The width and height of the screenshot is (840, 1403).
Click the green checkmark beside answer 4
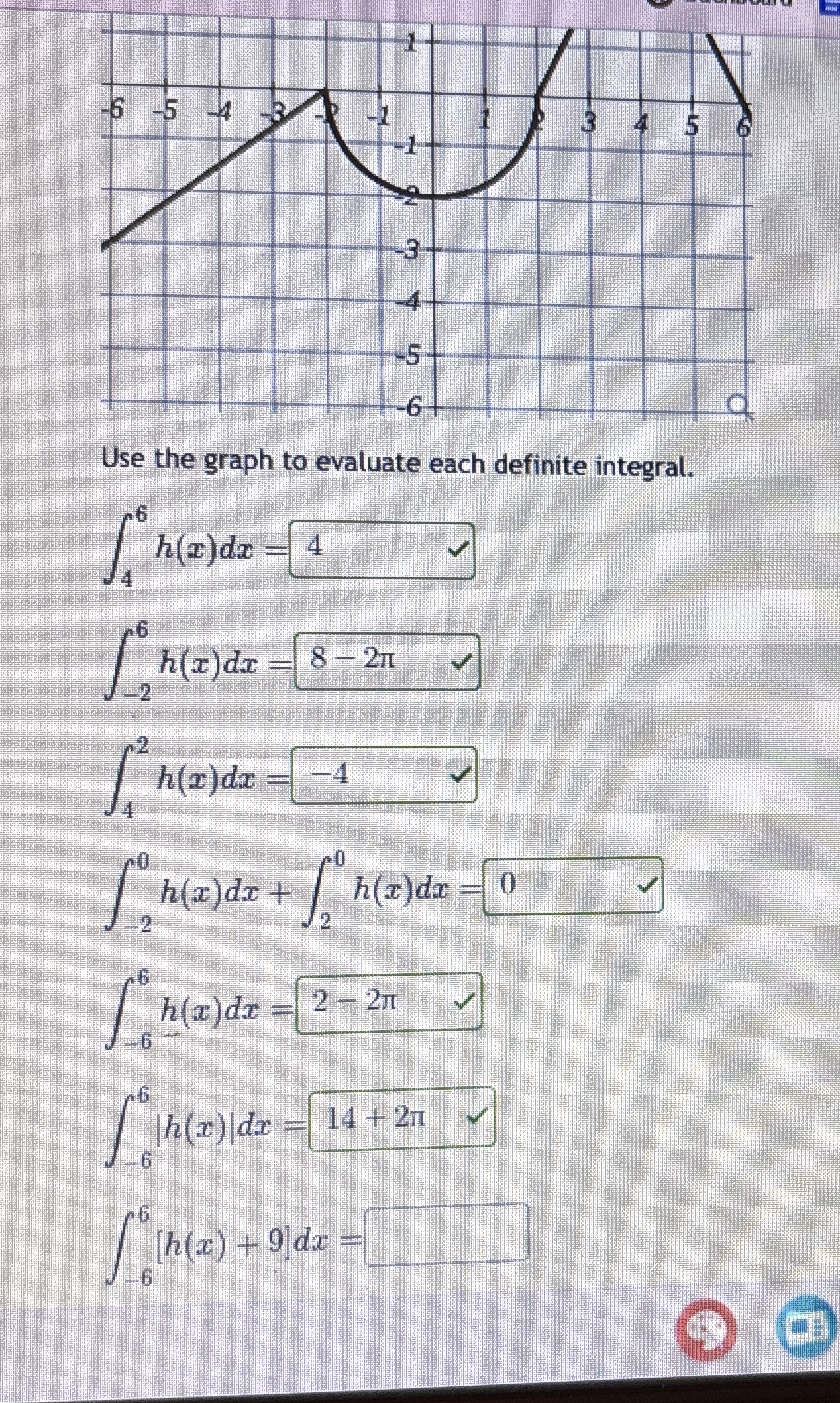click(x=459, y=548)
